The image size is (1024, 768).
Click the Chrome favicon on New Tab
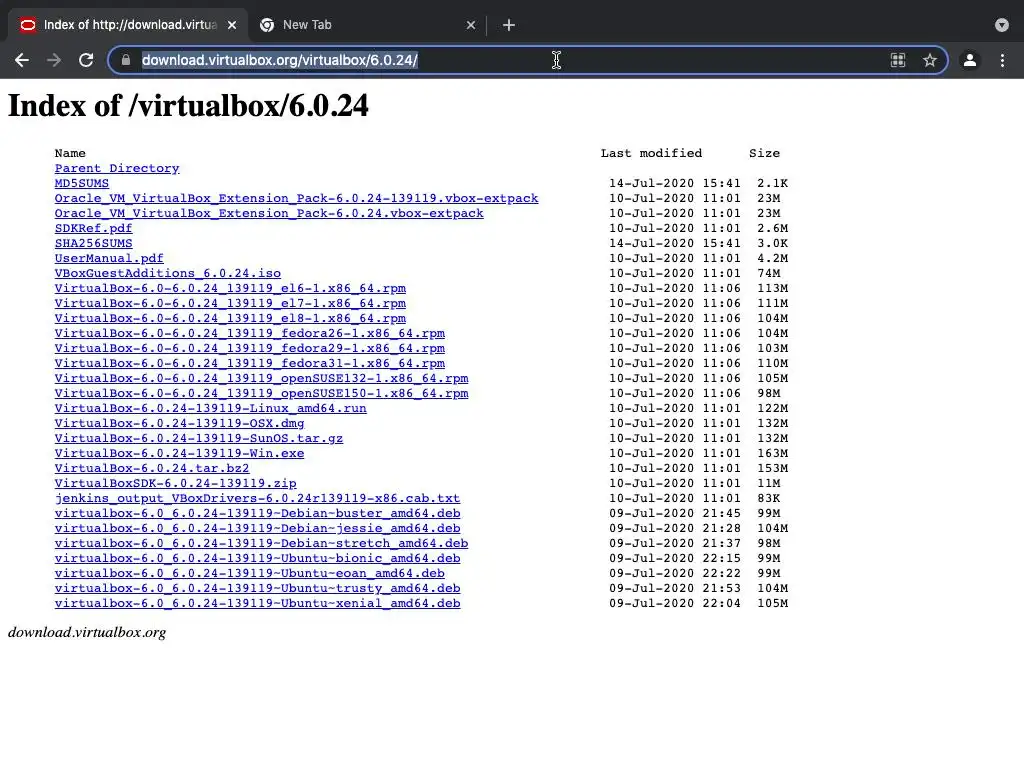tap(266, 25)
